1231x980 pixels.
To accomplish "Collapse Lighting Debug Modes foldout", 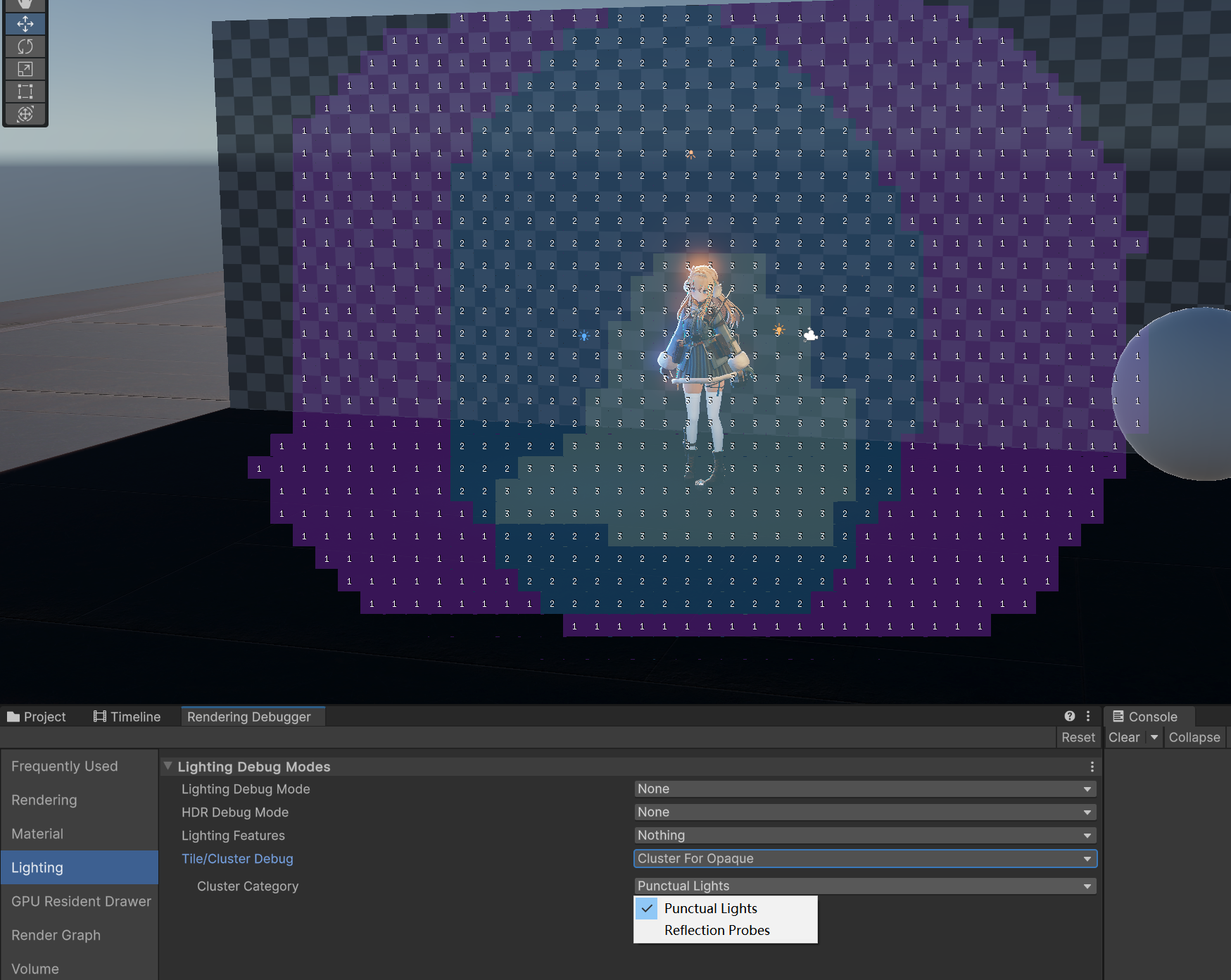I will click(x=168, y=766).
